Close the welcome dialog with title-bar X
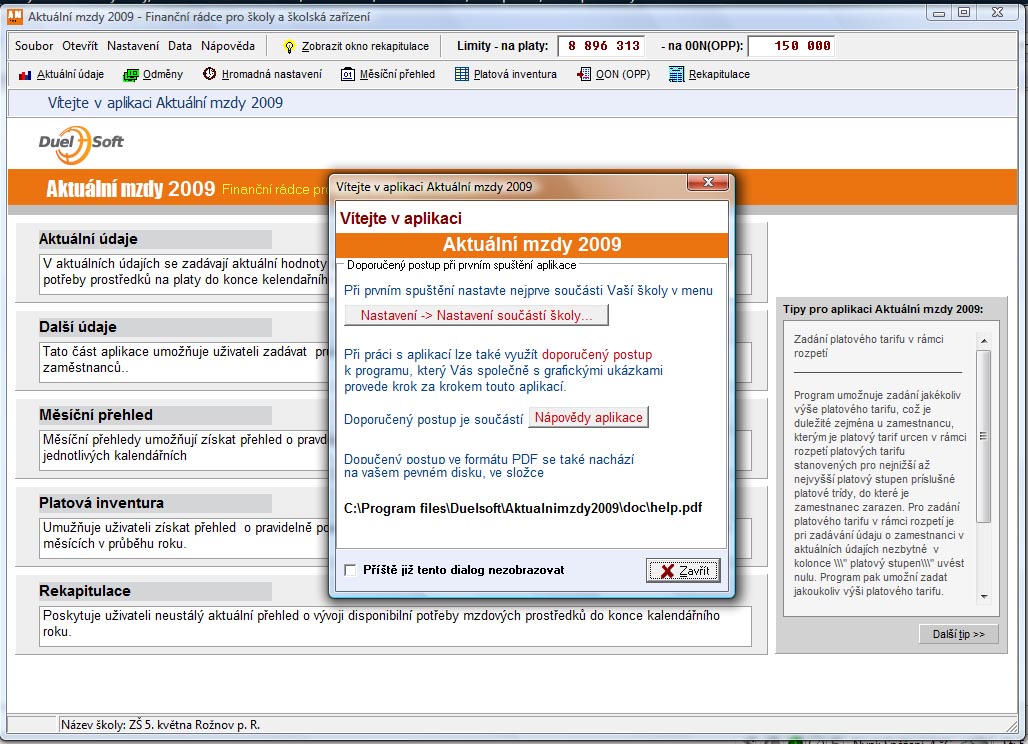This screenshot has height=744, width=1028. (x=708, y=182)
